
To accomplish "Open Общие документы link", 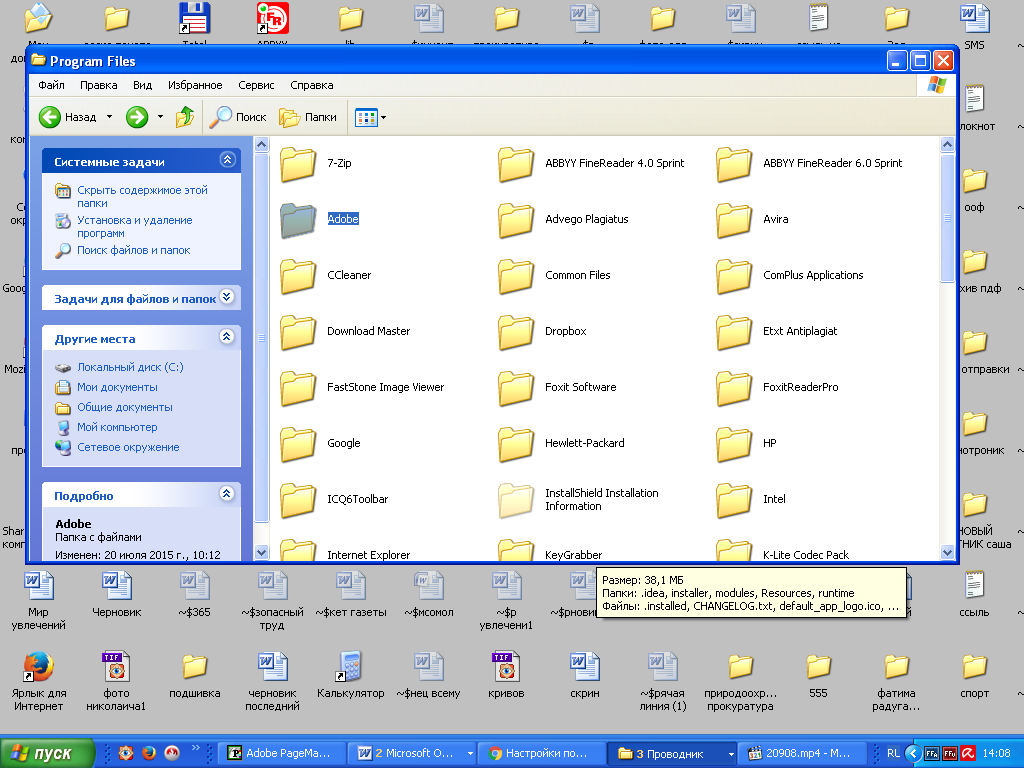I will pyautogui.click(x=125, y=407).
